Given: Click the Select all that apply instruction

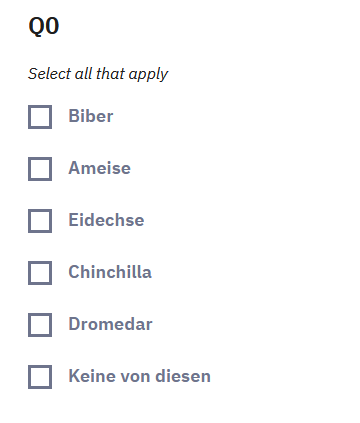Looking at the screenshot, I should pyautogui.click(x=98, y=74).
